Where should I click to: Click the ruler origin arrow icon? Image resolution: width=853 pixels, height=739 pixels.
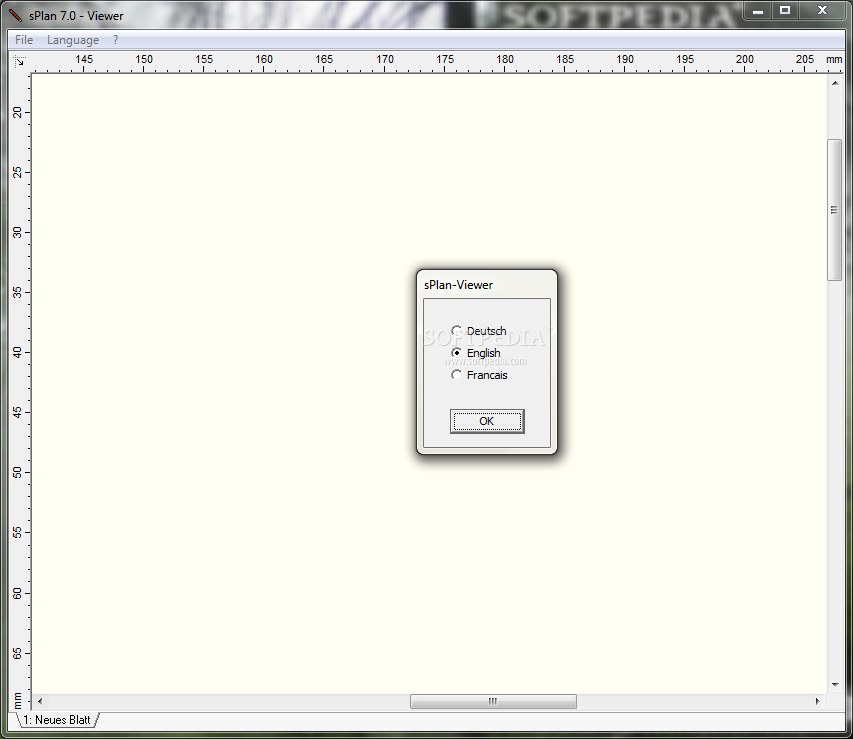coord(19,61)
